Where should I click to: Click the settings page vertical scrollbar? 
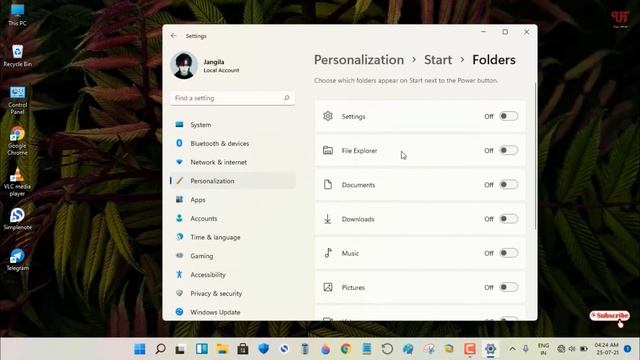pyautogui.click(x=535, y=156)
